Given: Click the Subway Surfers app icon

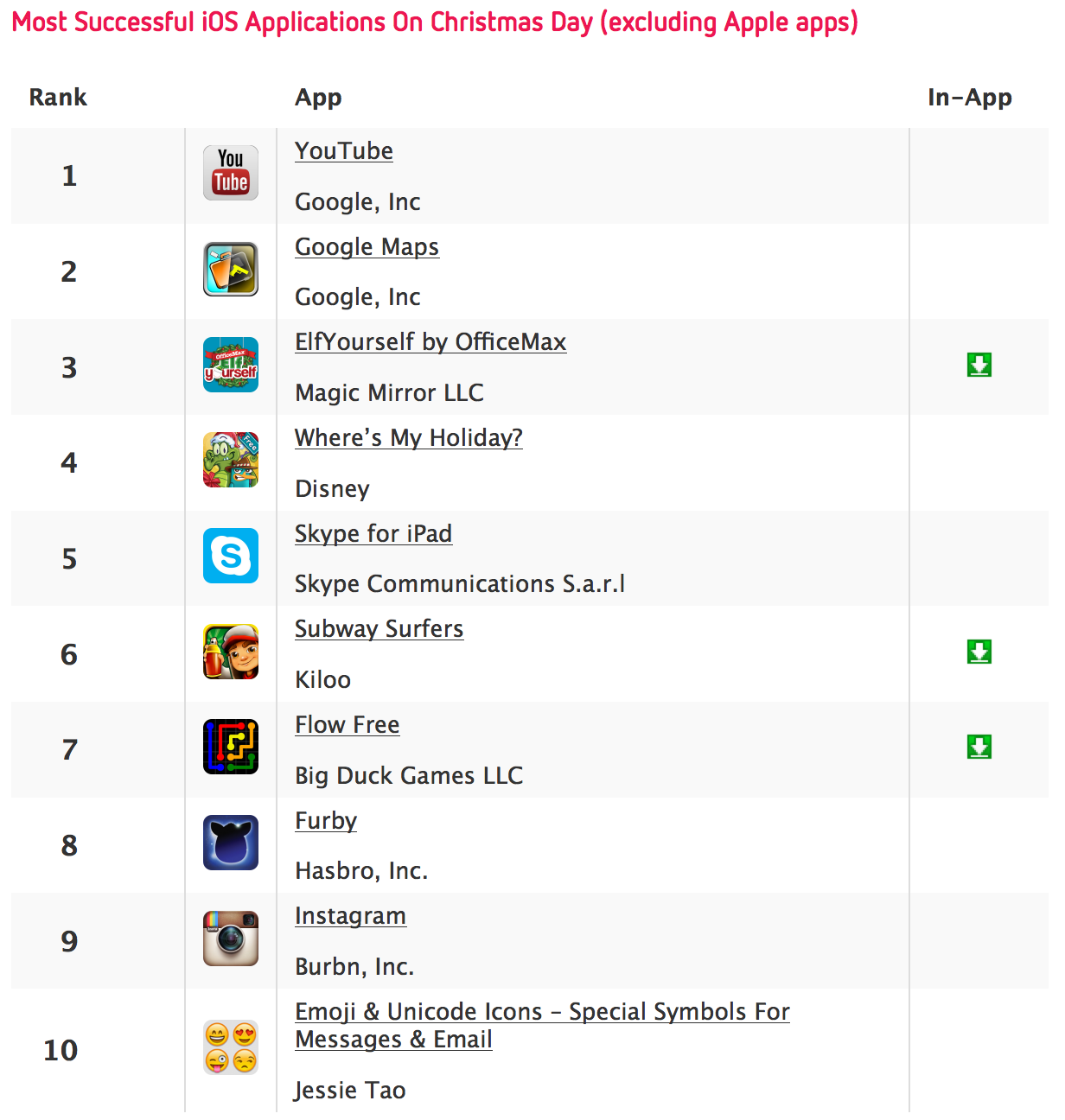Looking at the screenshot, I should [231, 652].
